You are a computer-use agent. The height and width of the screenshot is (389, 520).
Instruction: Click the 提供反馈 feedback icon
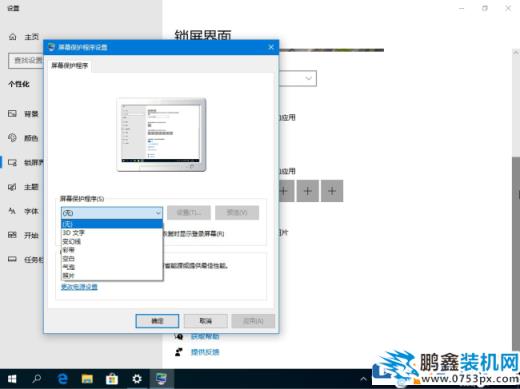point(179,352)
